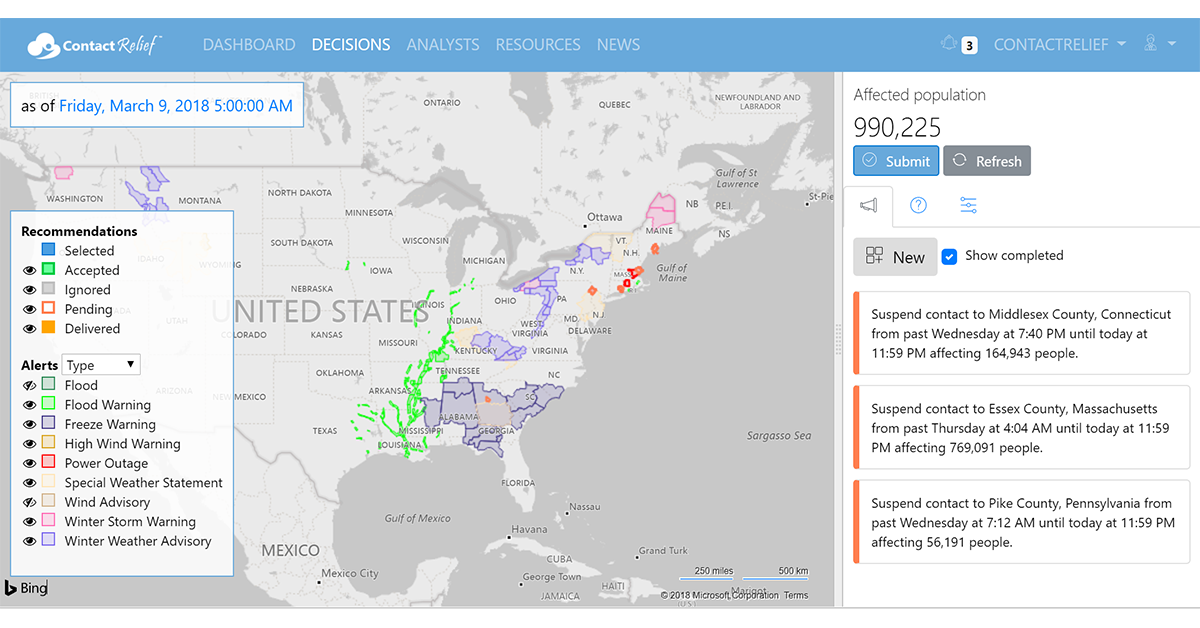The width and height of the screenshot is (1200, 628).
Task: Open the sliders filter settings tab
Action: click(968, 206)
